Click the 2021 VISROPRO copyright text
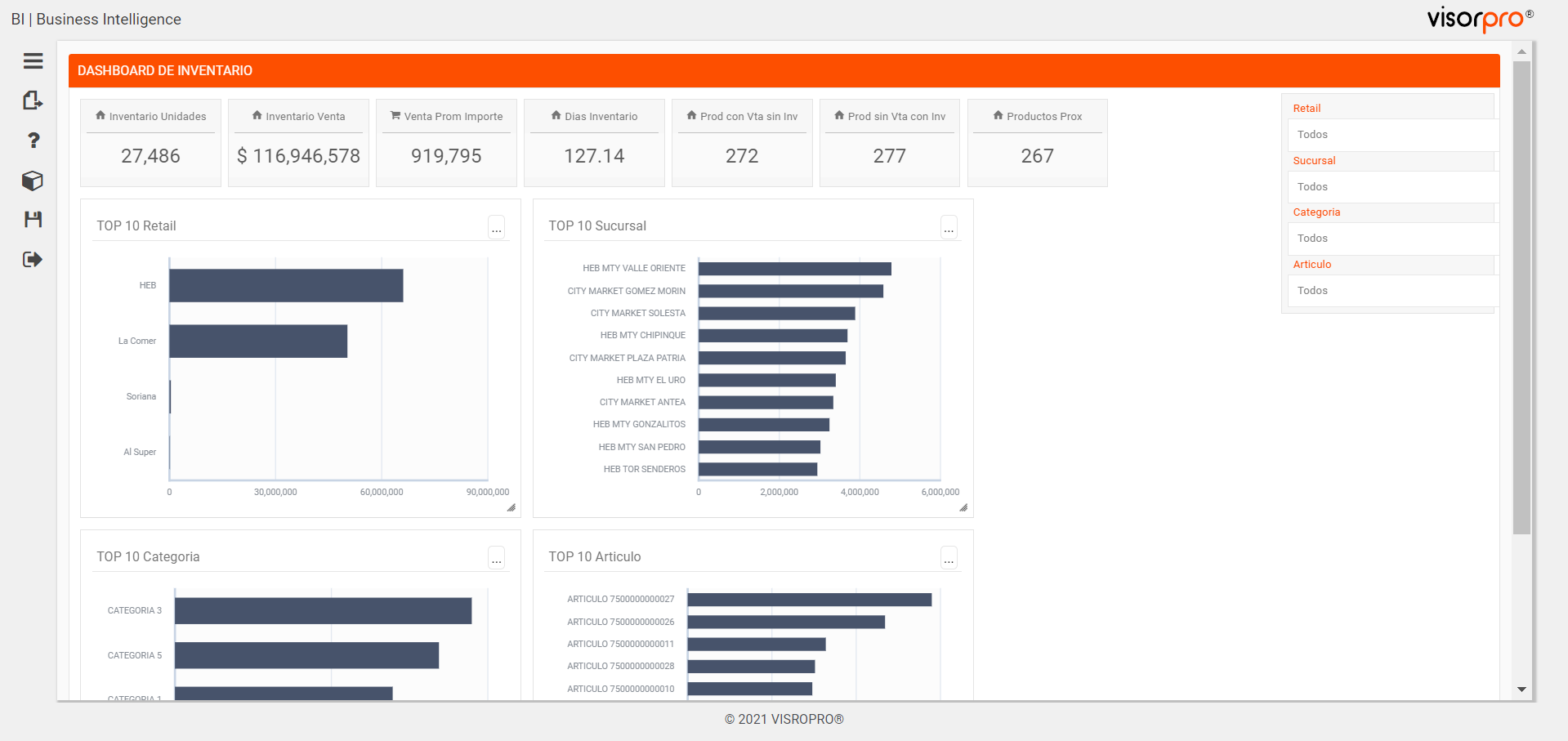1568x741 pixels. tap(783, 719)
